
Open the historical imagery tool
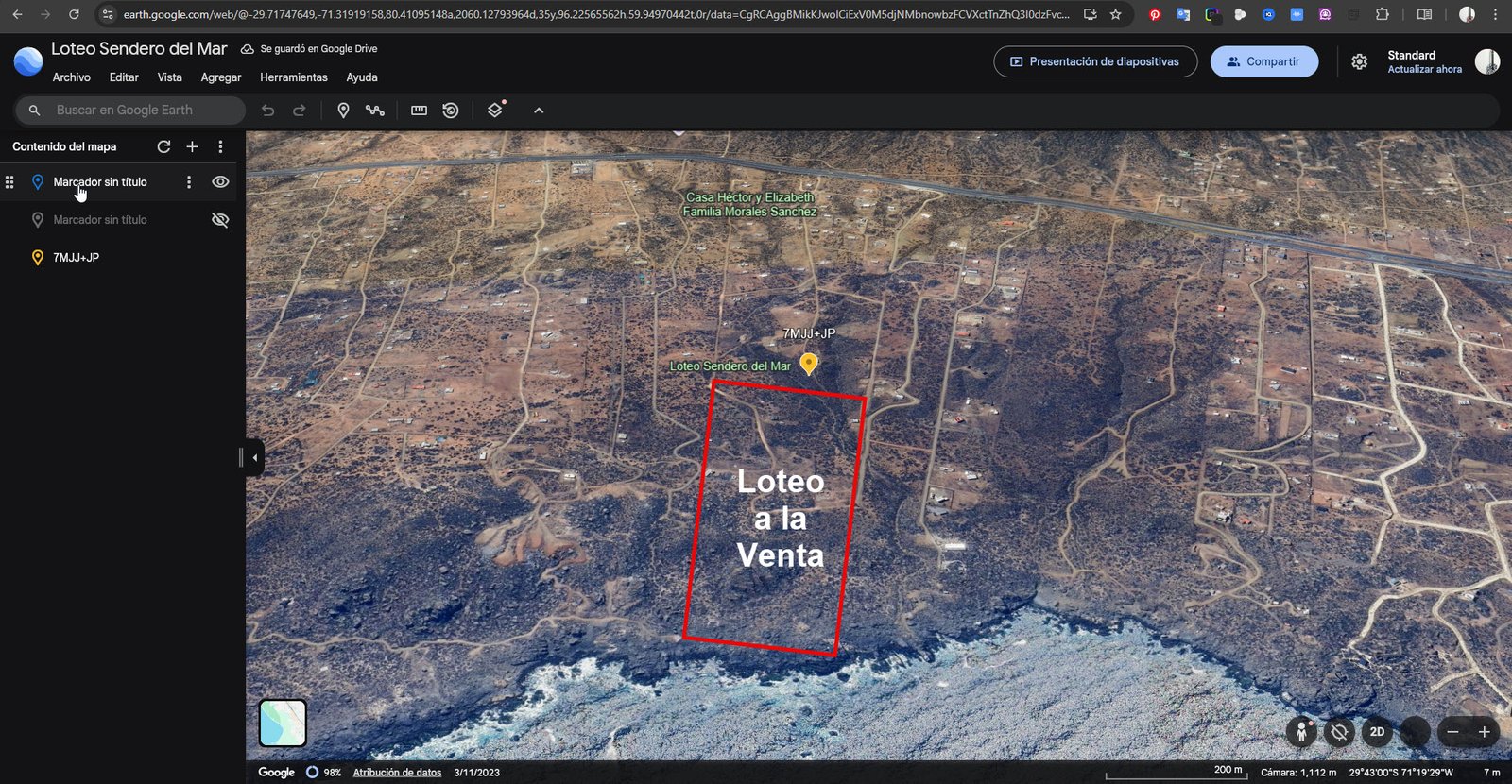(x=451, y=111)
